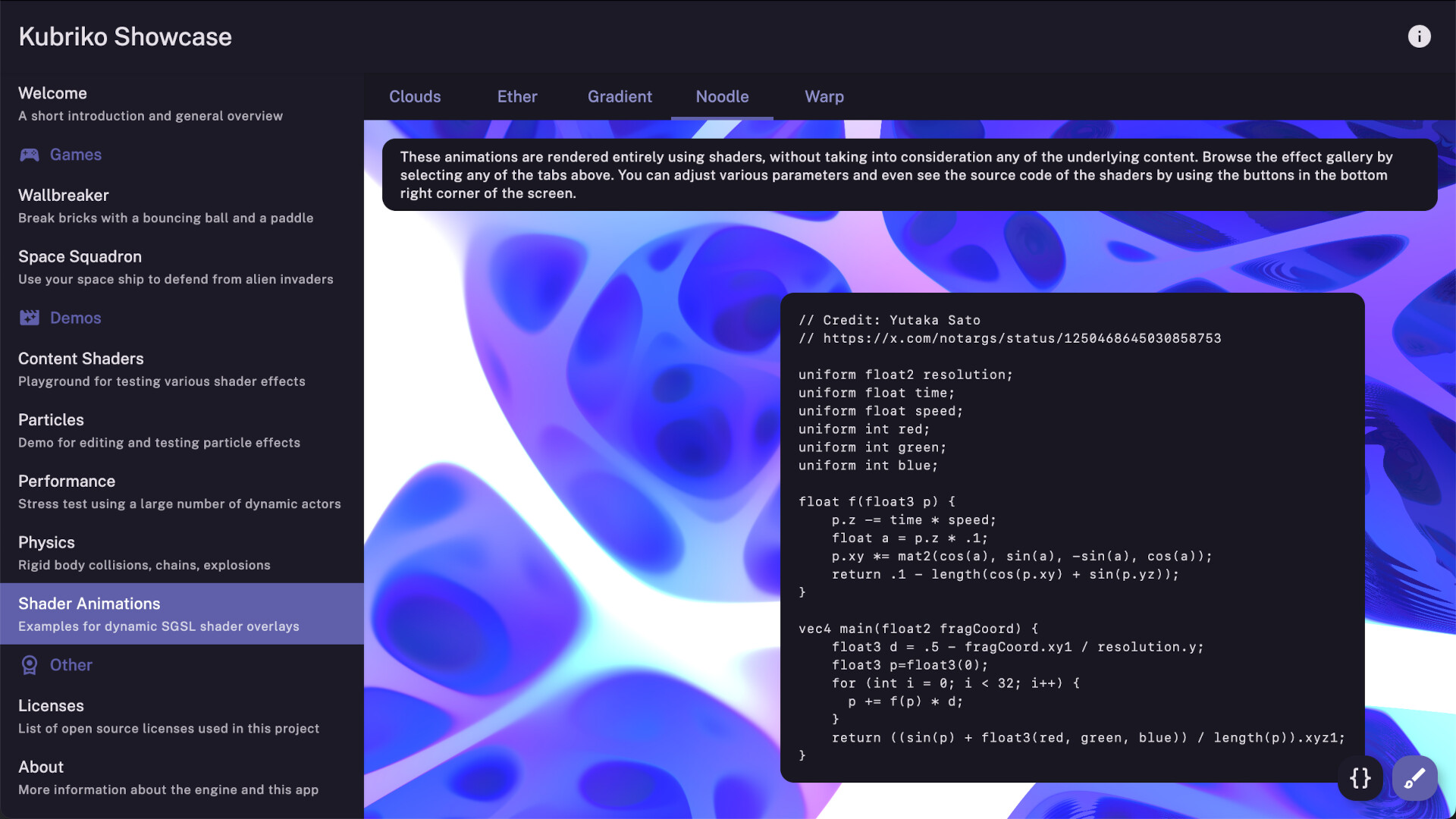This screenshot has height=819, width=1456.
Task: Toggle the shader source code braces button
Action: pos(1360,778)
